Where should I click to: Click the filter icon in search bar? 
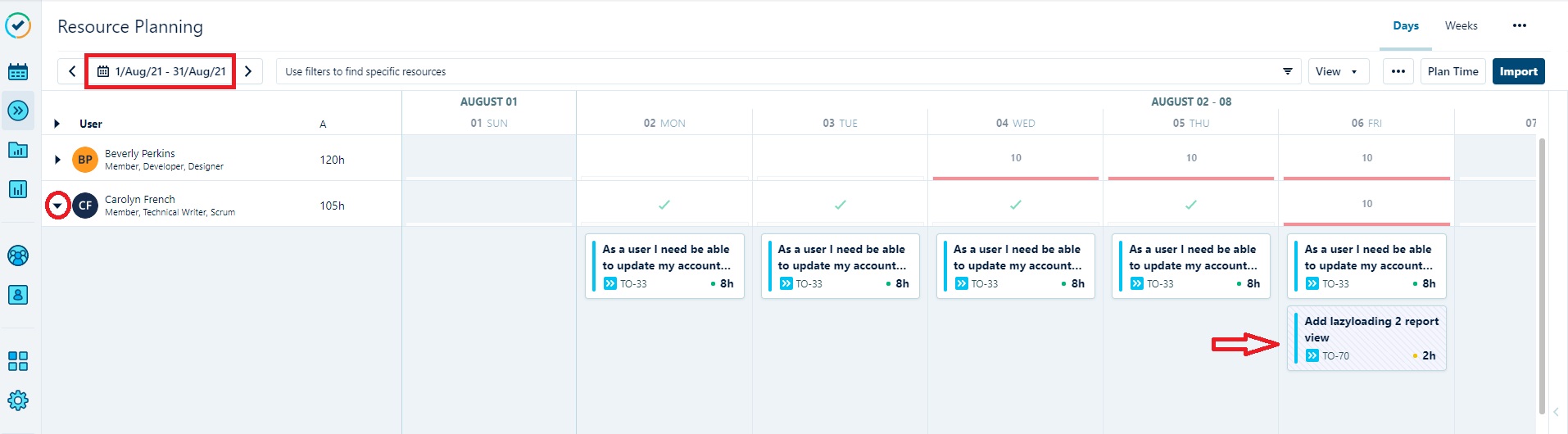pyautogui.click(x=1288, y=71)
